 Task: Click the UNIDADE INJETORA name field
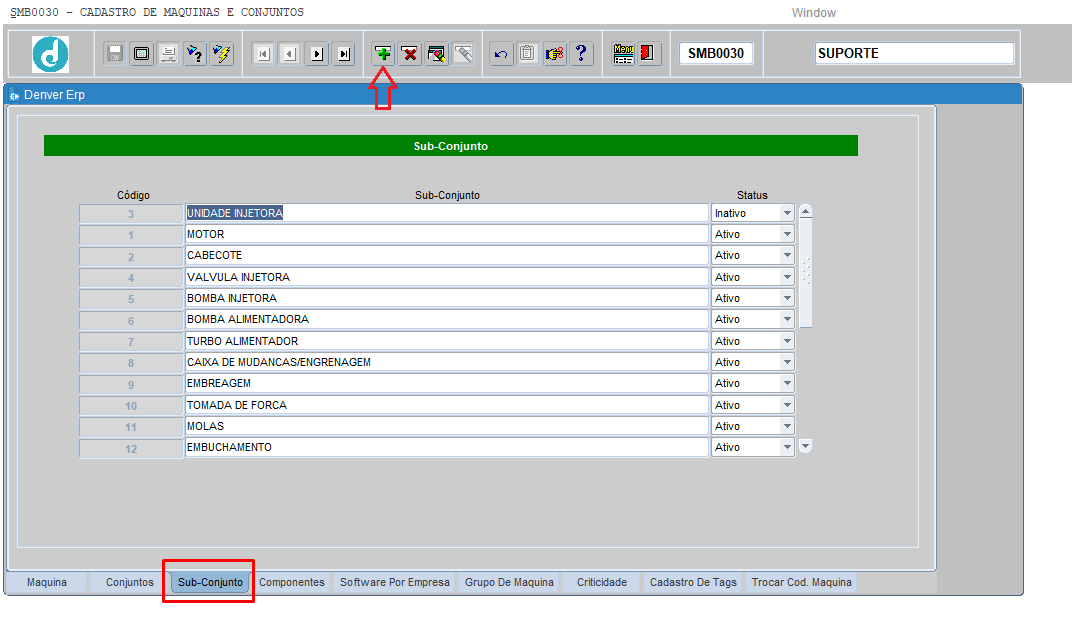446,213
